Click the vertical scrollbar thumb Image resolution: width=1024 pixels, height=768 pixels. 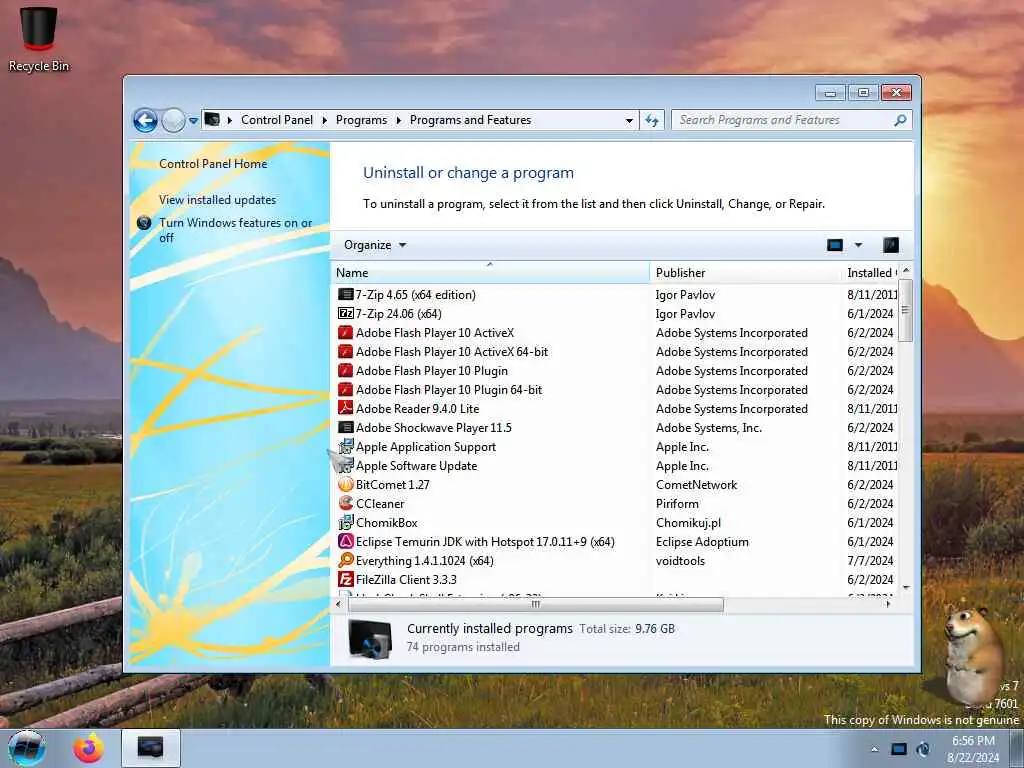(x=905, y=310)
